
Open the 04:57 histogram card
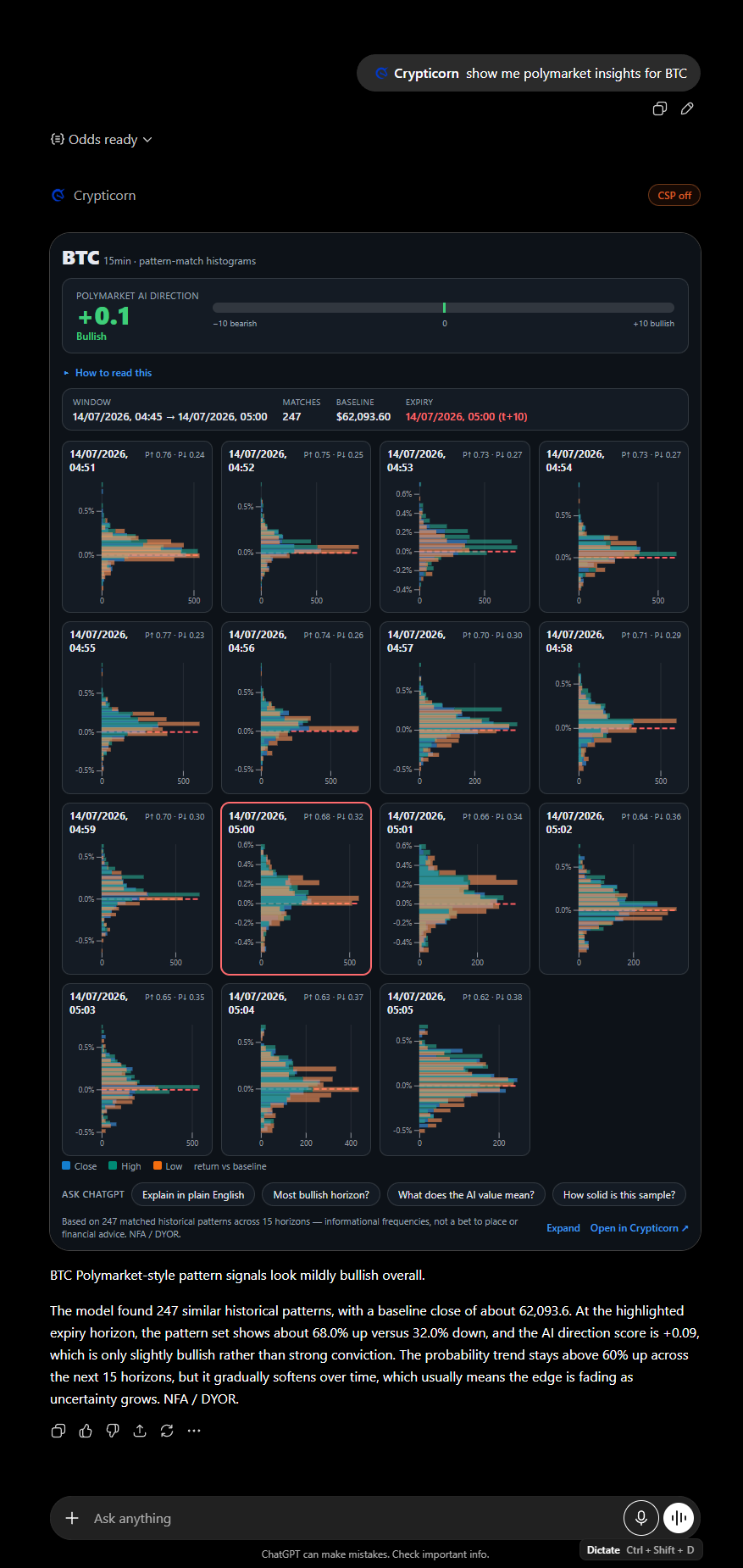[x=455, y=708]
